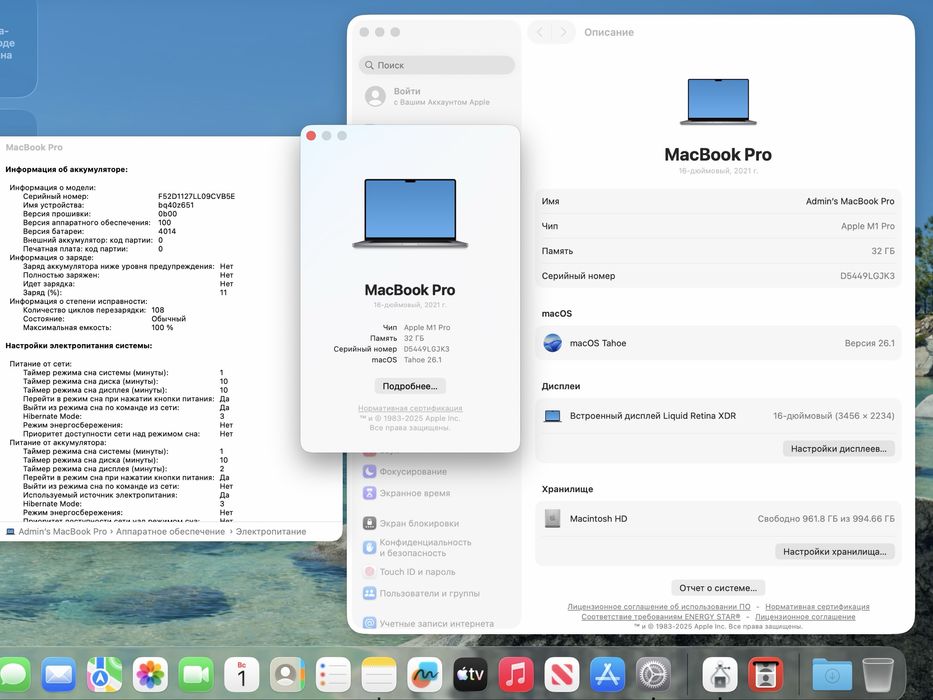Open Лицензионное соглашение об использовании ПО link
Viewport: 933px width, 700px height.
pyautogui.click(x=659, y=607)
